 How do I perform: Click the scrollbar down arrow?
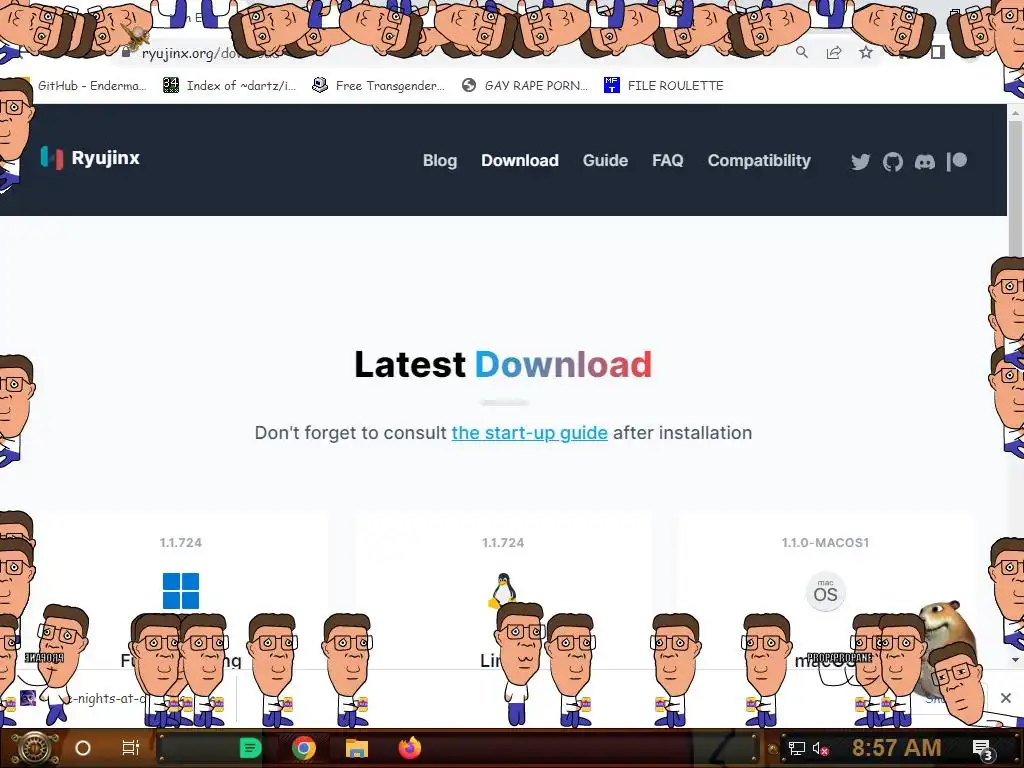1015,660
